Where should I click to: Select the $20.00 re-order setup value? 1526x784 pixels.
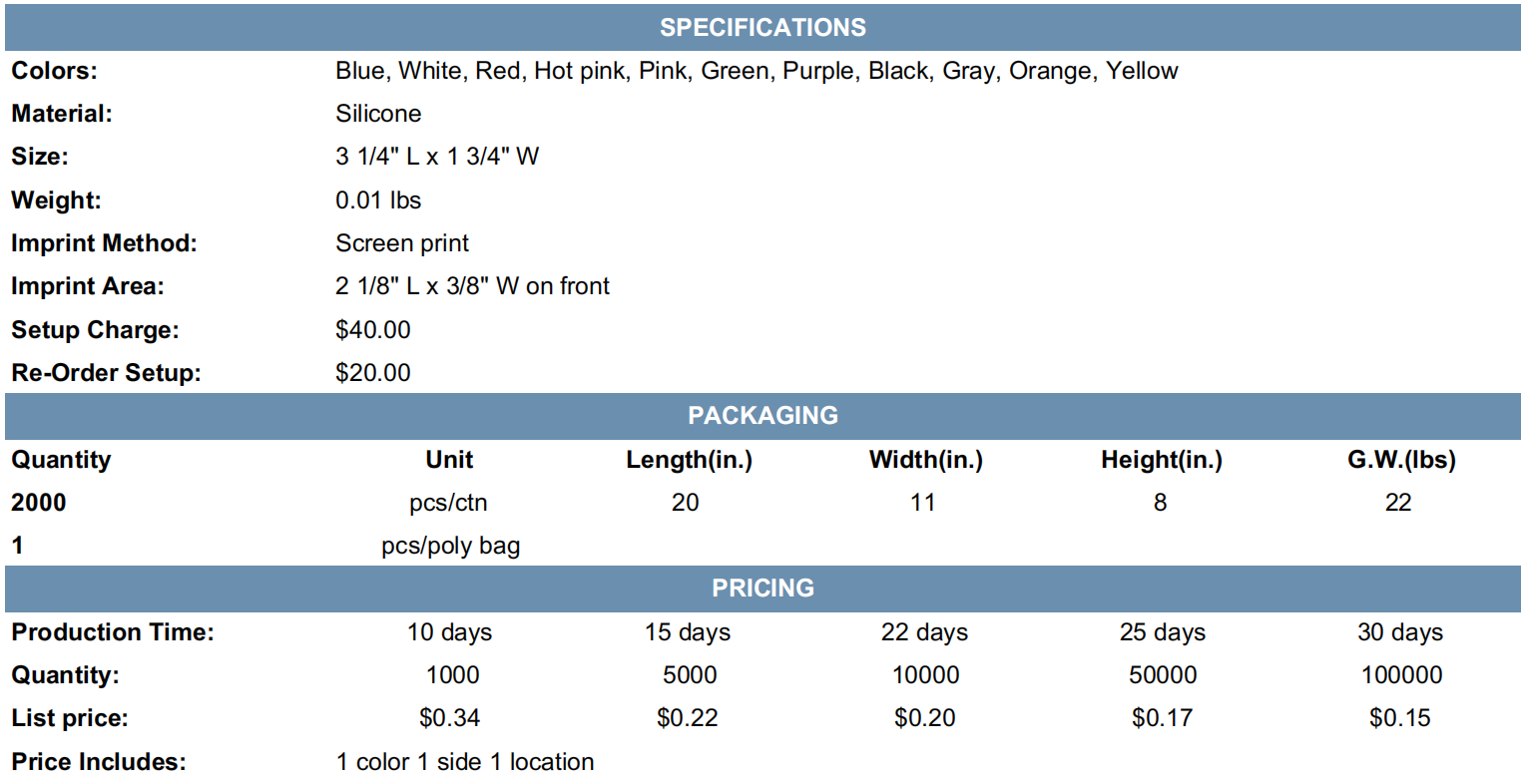click(x=373, y=372)
